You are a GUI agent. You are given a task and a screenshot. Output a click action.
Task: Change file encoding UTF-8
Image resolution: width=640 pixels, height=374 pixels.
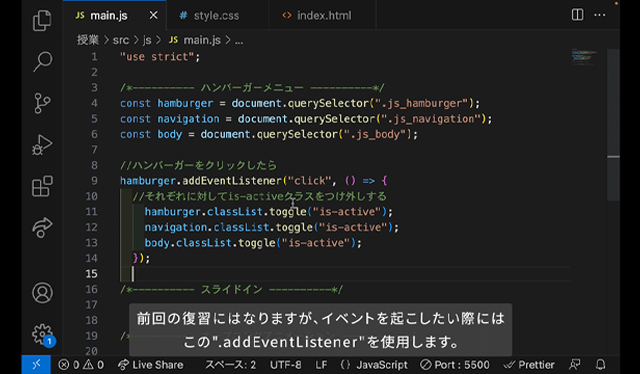click(x=286, y=365)
